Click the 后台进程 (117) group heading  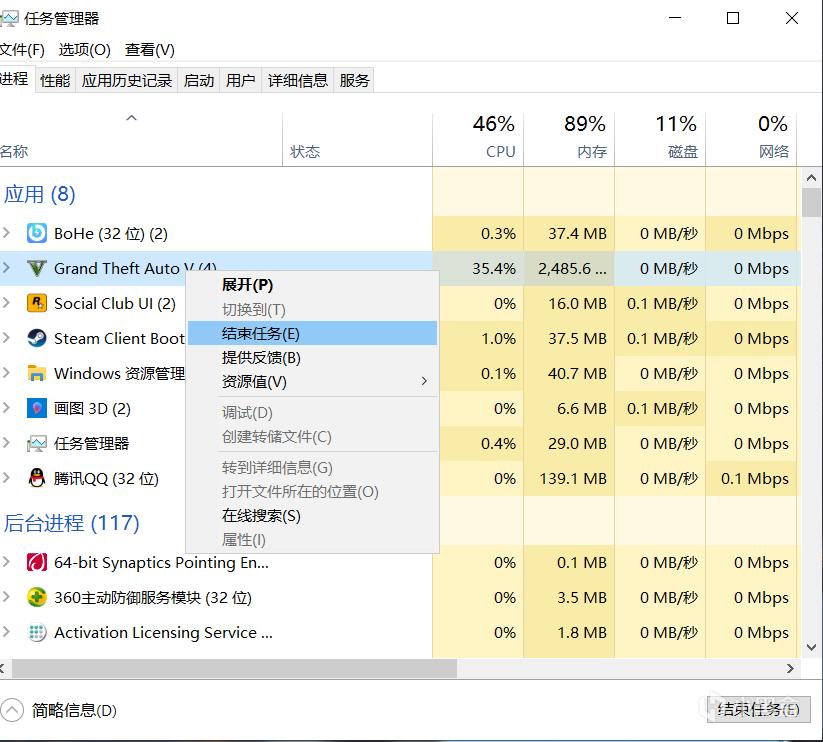(x=72, y=523)
